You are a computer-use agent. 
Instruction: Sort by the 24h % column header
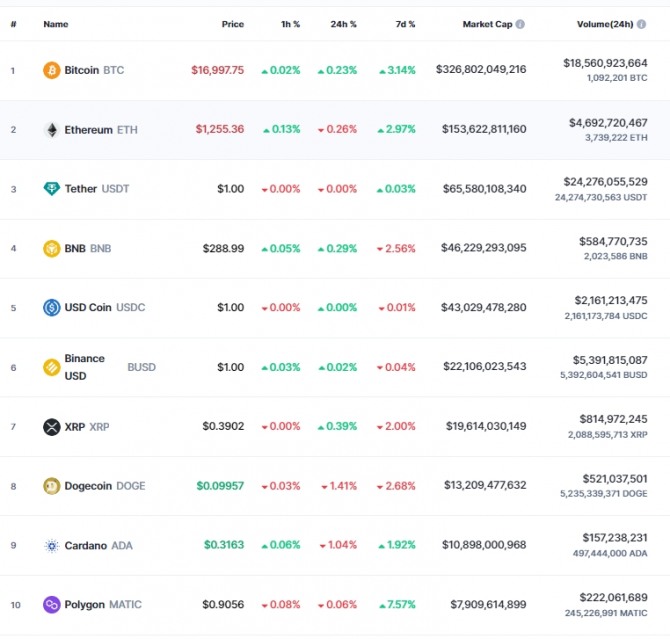click(344, 24)
